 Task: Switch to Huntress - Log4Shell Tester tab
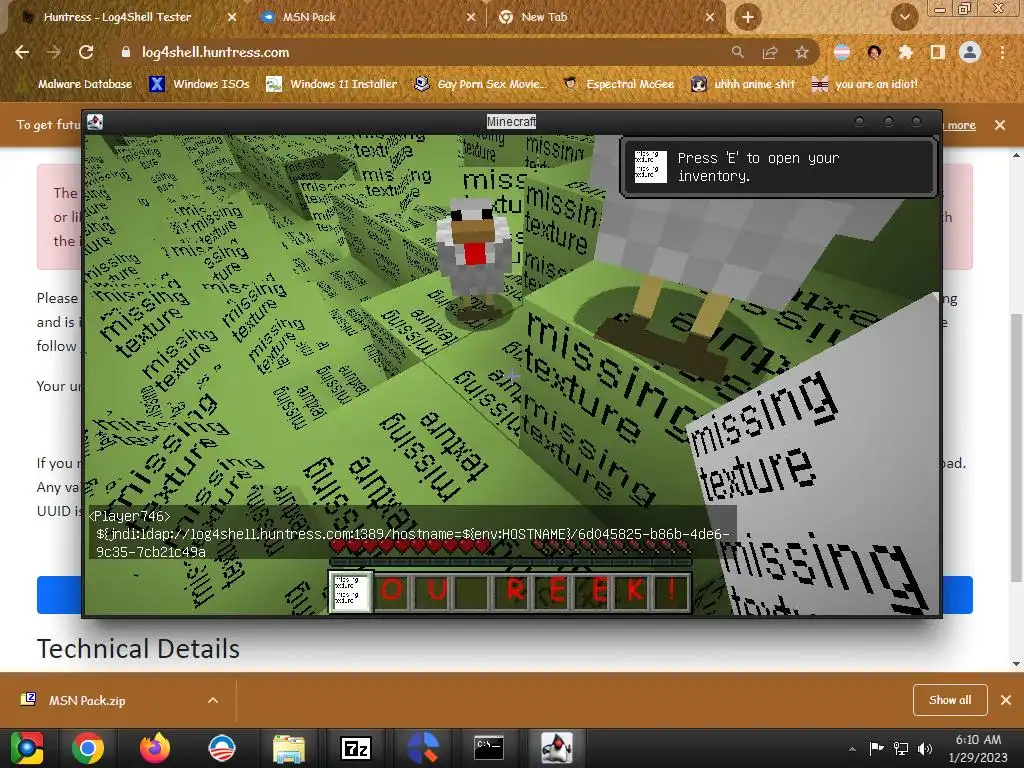coord(118,17)
